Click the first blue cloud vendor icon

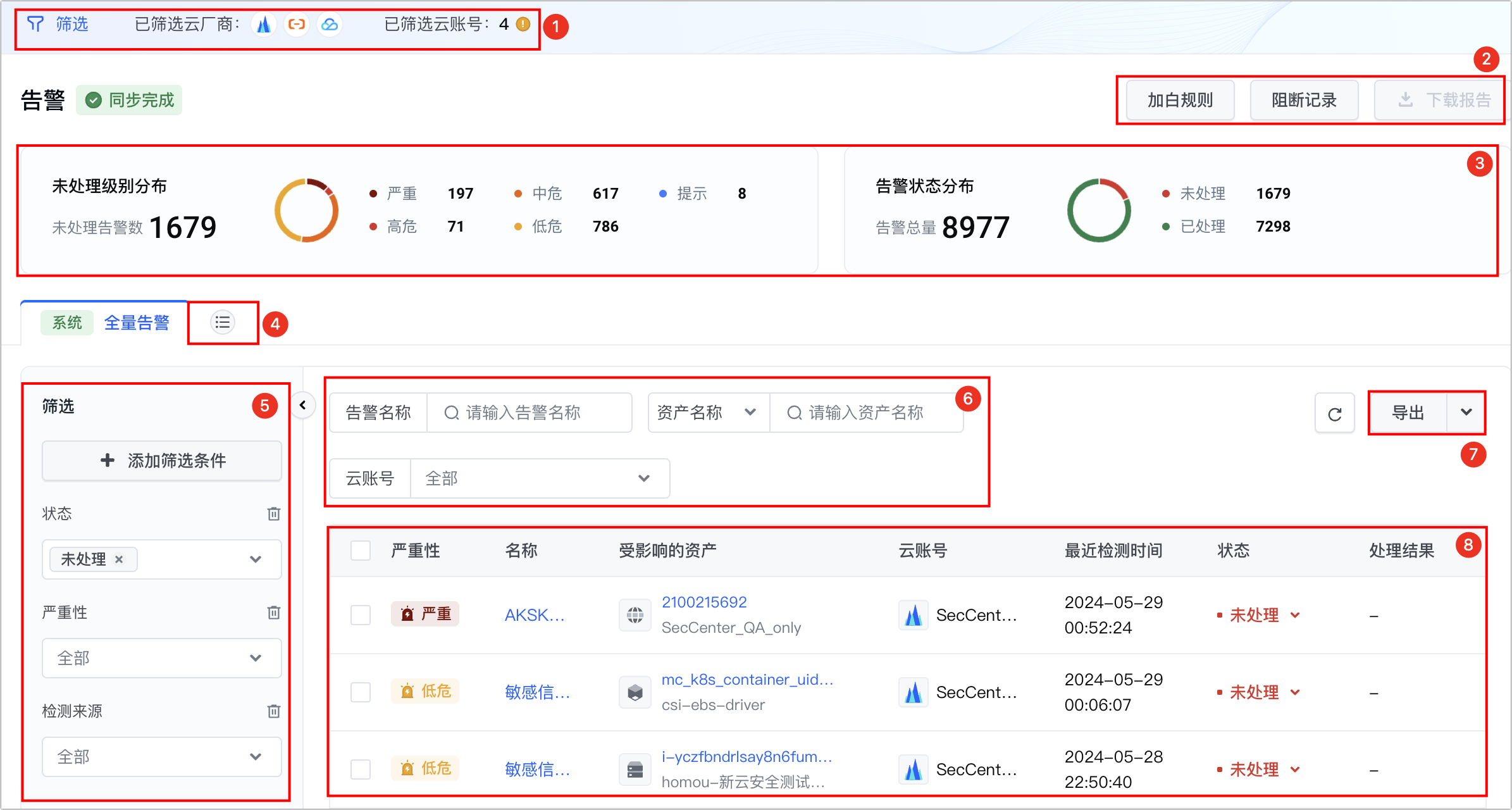(264, 24)
